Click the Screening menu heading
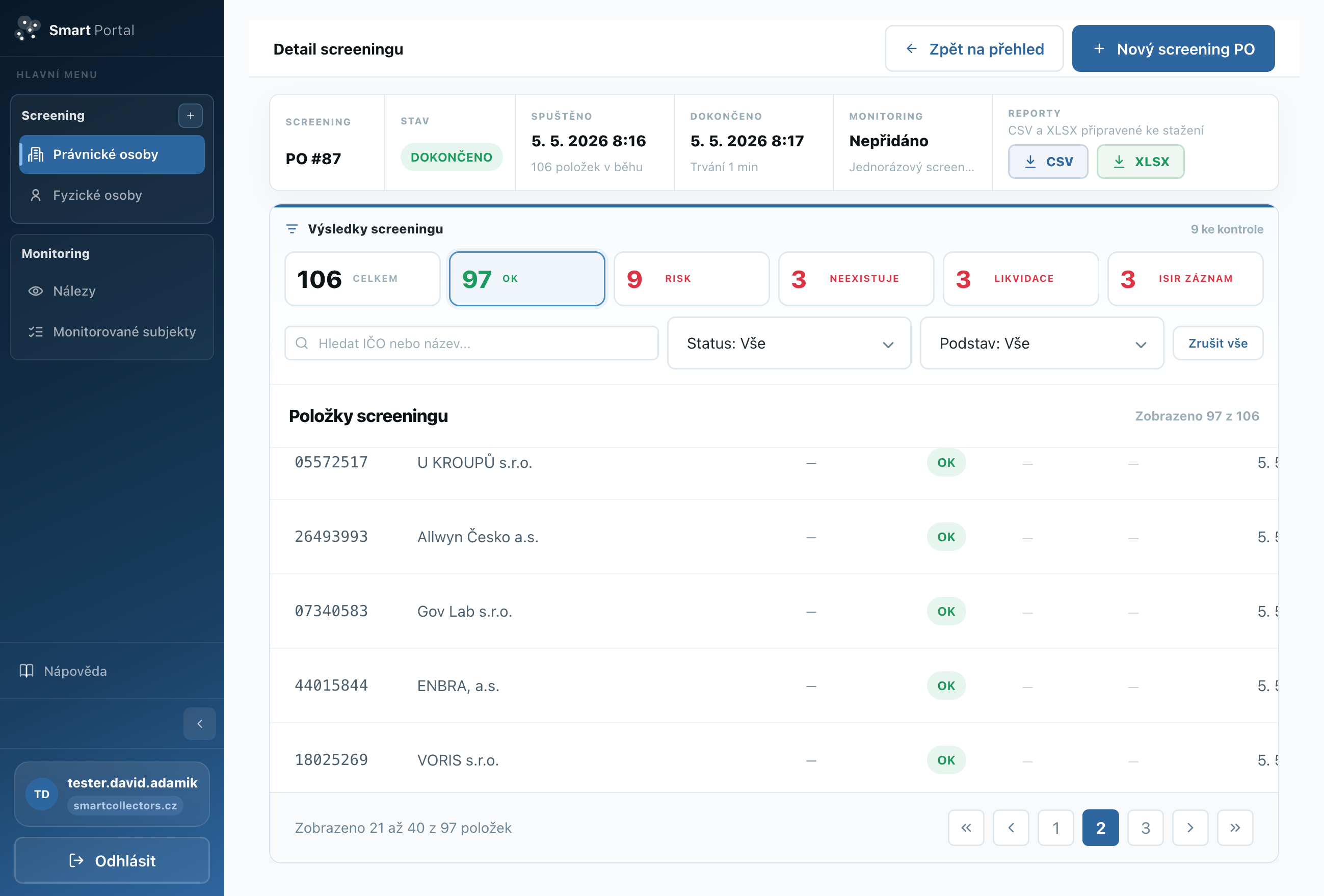 (53, 116)
